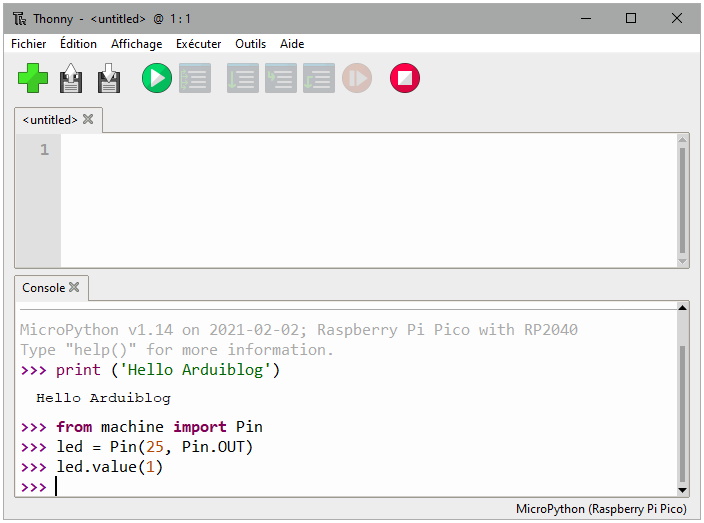Click the green plus New file icon
The image size is (704, 523).
32,78
